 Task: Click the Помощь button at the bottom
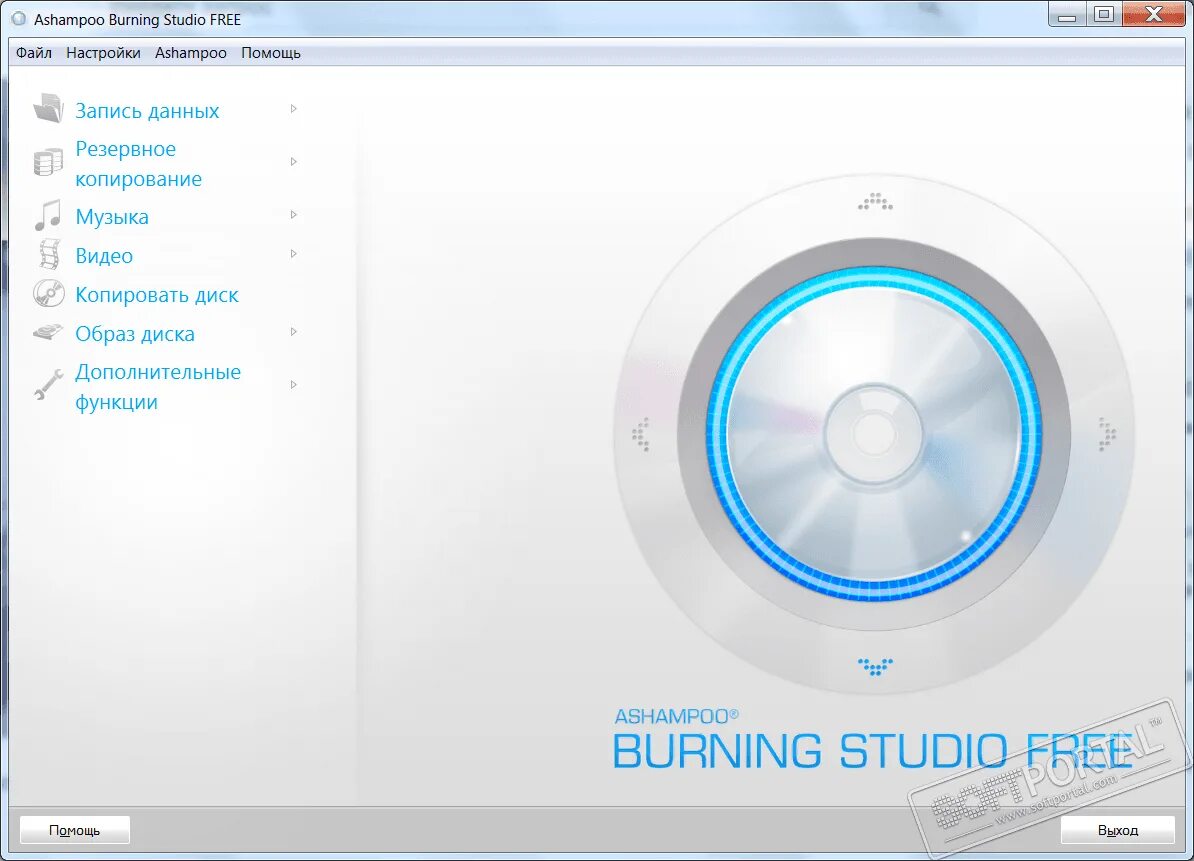tap(75, 830)
